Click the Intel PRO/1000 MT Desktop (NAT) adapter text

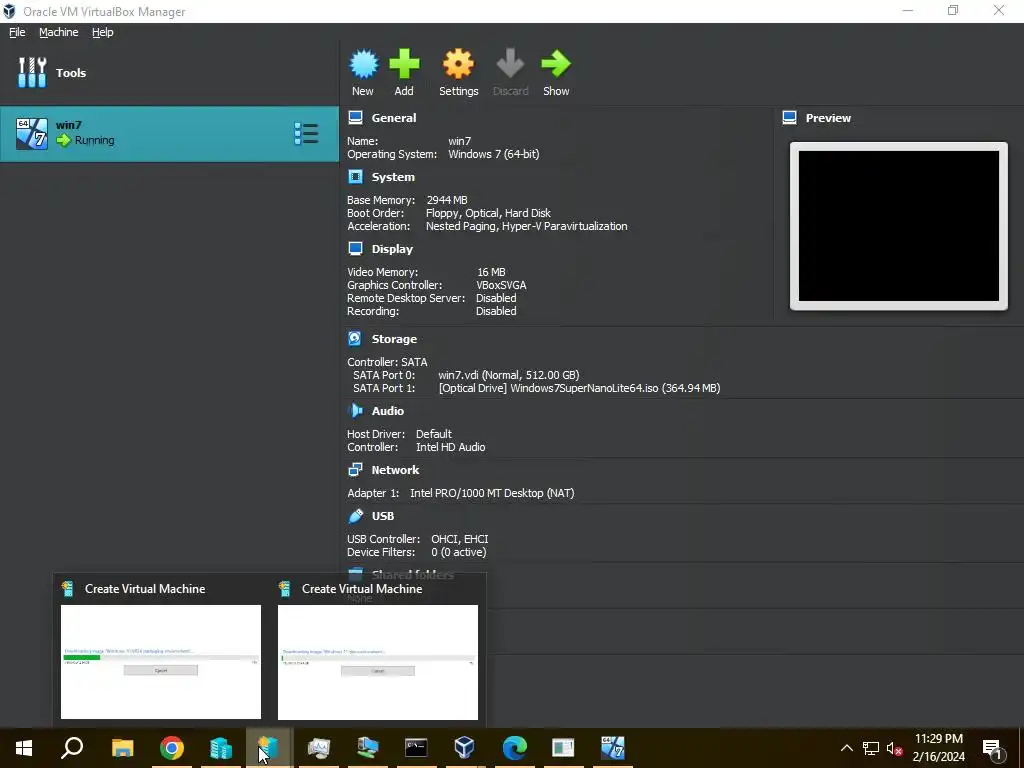pos(492,493)
